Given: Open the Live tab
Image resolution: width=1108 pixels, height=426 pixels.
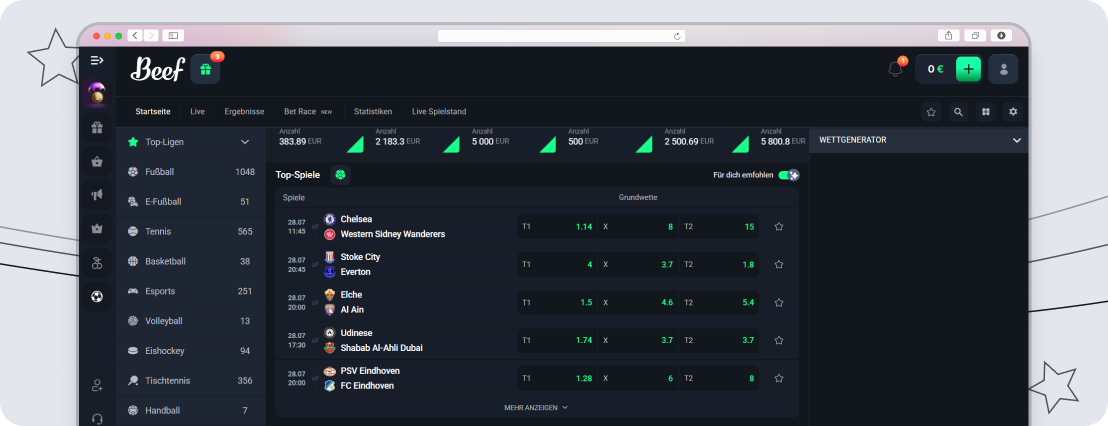Looking at the screenshot, I should 198,112.
